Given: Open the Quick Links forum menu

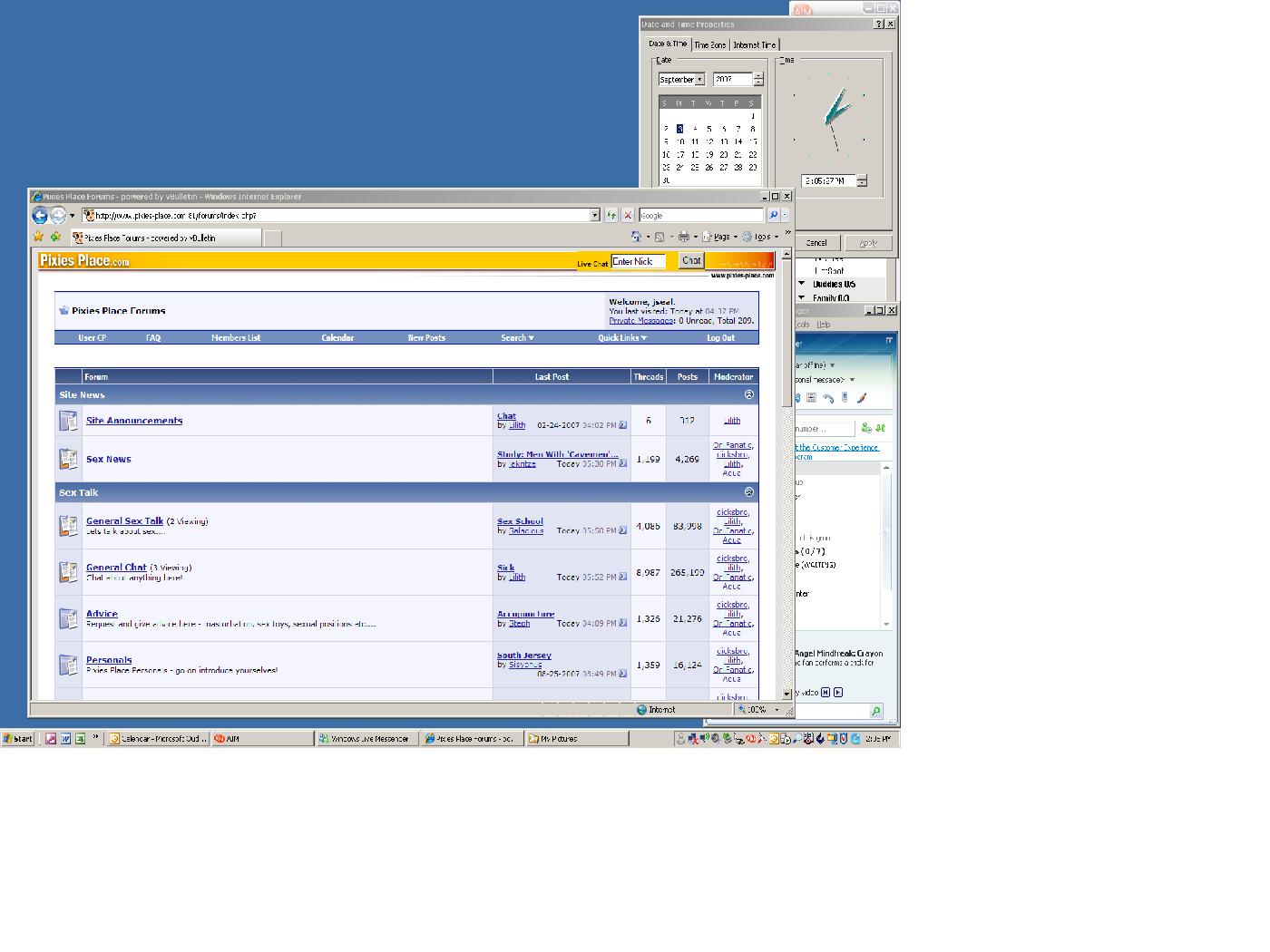Looking at the screenshot, I should pos(622,338).
